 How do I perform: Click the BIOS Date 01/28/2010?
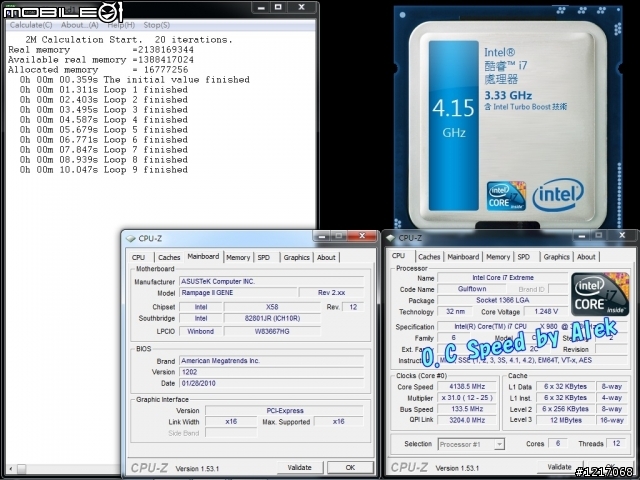[271, 384]
